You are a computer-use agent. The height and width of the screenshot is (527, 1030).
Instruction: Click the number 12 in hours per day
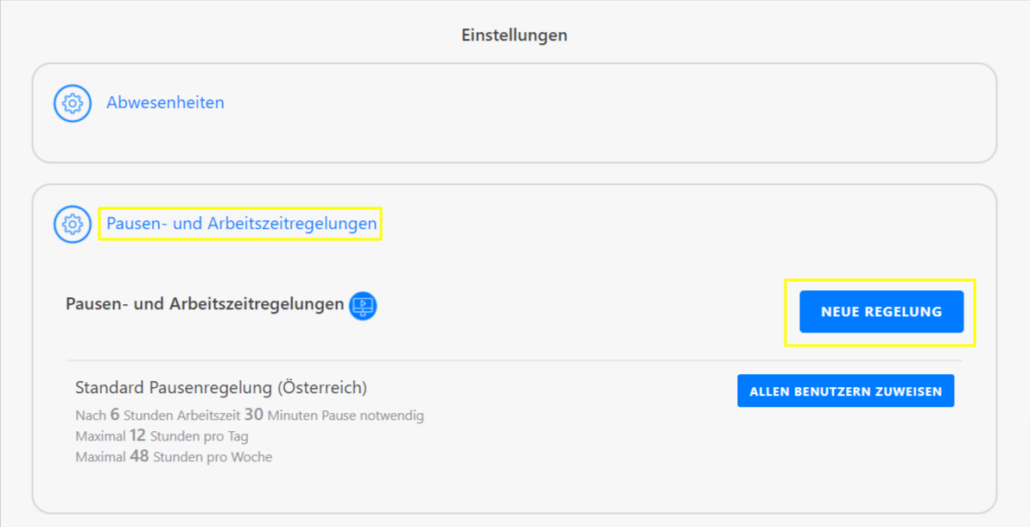tap(139, 436)
